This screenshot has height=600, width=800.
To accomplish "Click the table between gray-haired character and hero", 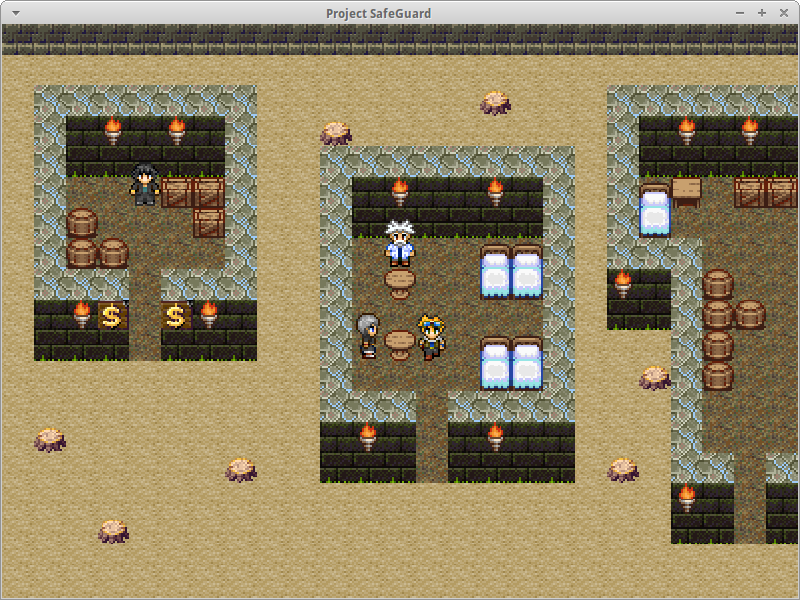I will click(x=400, y=343).
